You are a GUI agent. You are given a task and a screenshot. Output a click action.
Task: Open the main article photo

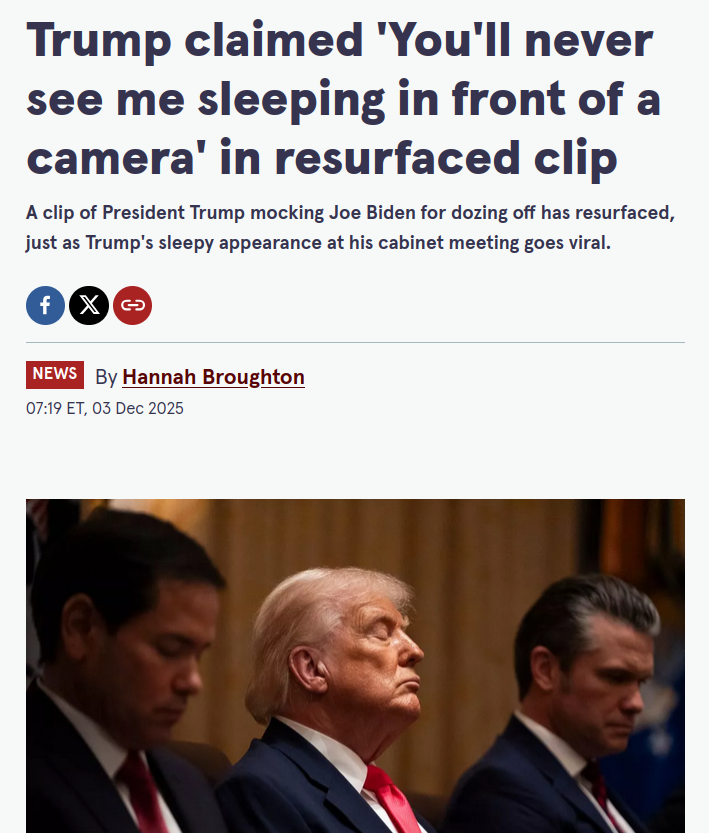point(355,665)
